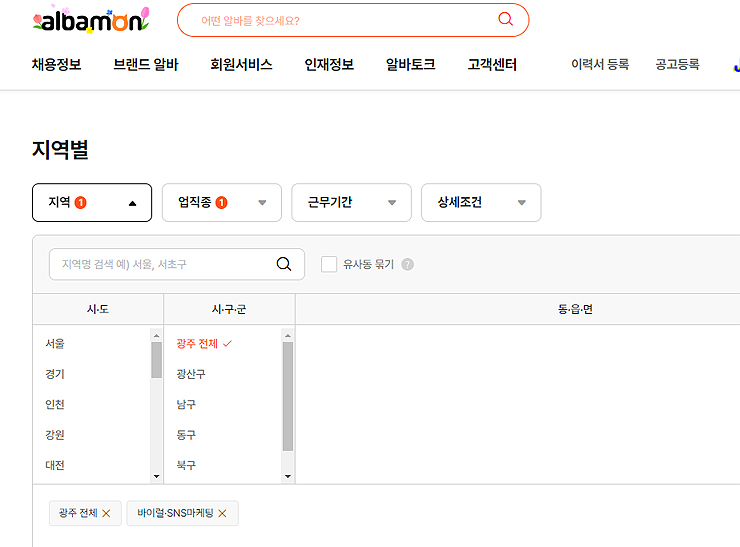Select 동구 in the 시·구·군 list
The image size is (740, 547).
186,435
